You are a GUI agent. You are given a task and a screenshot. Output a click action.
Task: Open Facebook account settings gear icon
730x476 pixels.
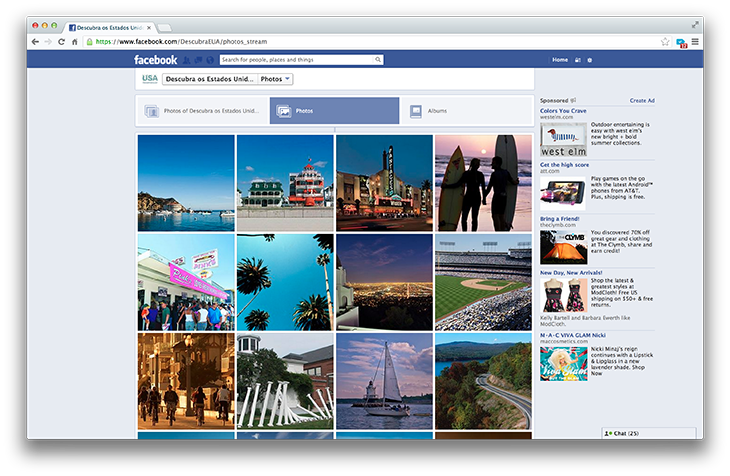(590, 60)
